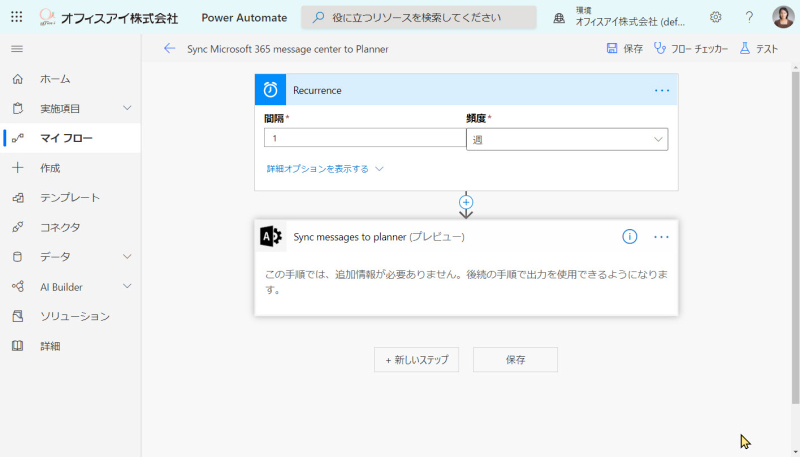Open the user profile avatar

(783, 17)
